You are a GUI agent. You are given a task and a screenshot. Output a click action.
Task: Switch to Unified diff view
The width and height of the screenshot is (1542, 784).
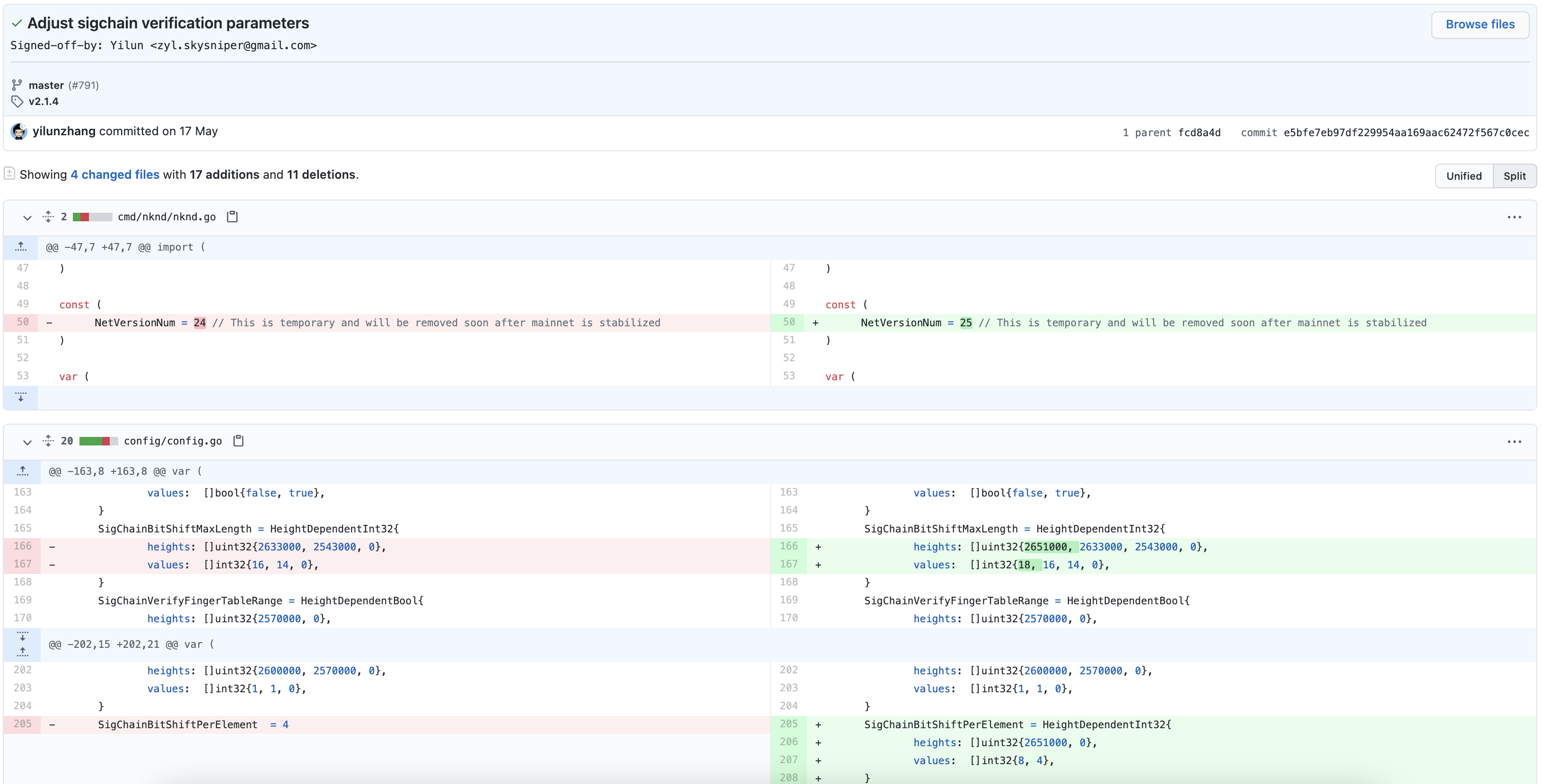point(1463,176)
